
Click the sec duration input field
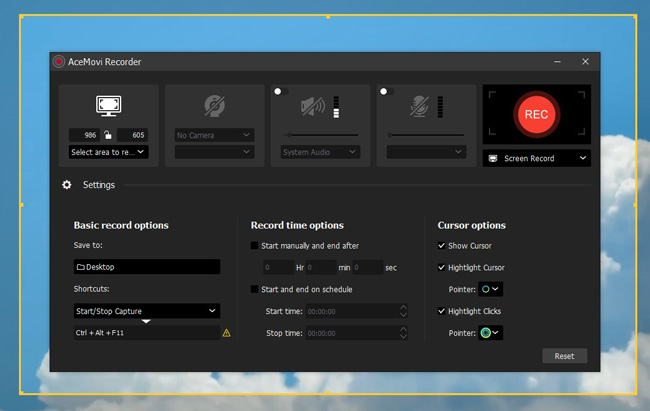[368, 268]
